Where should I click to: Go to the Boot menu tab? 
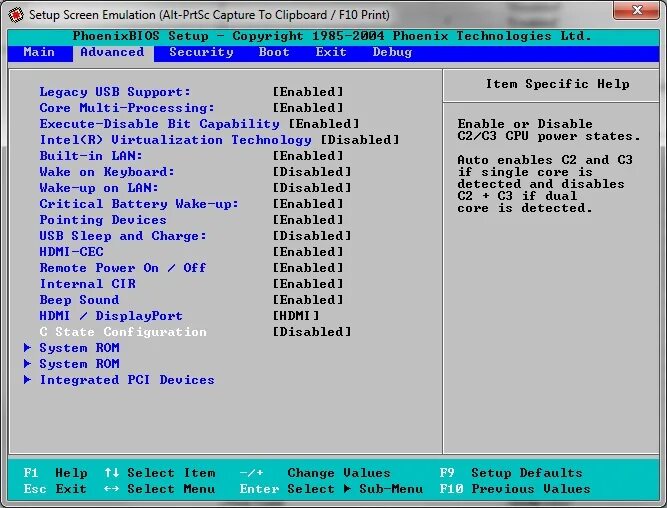(274, 52)
